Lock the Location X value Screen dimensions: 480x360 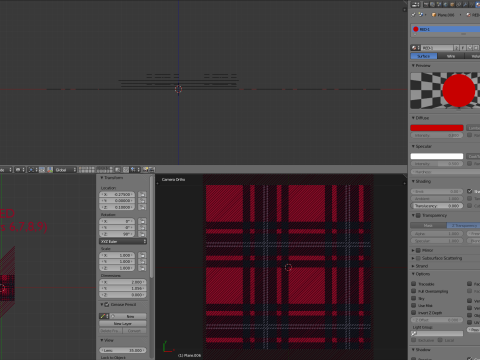click(142, 194)
